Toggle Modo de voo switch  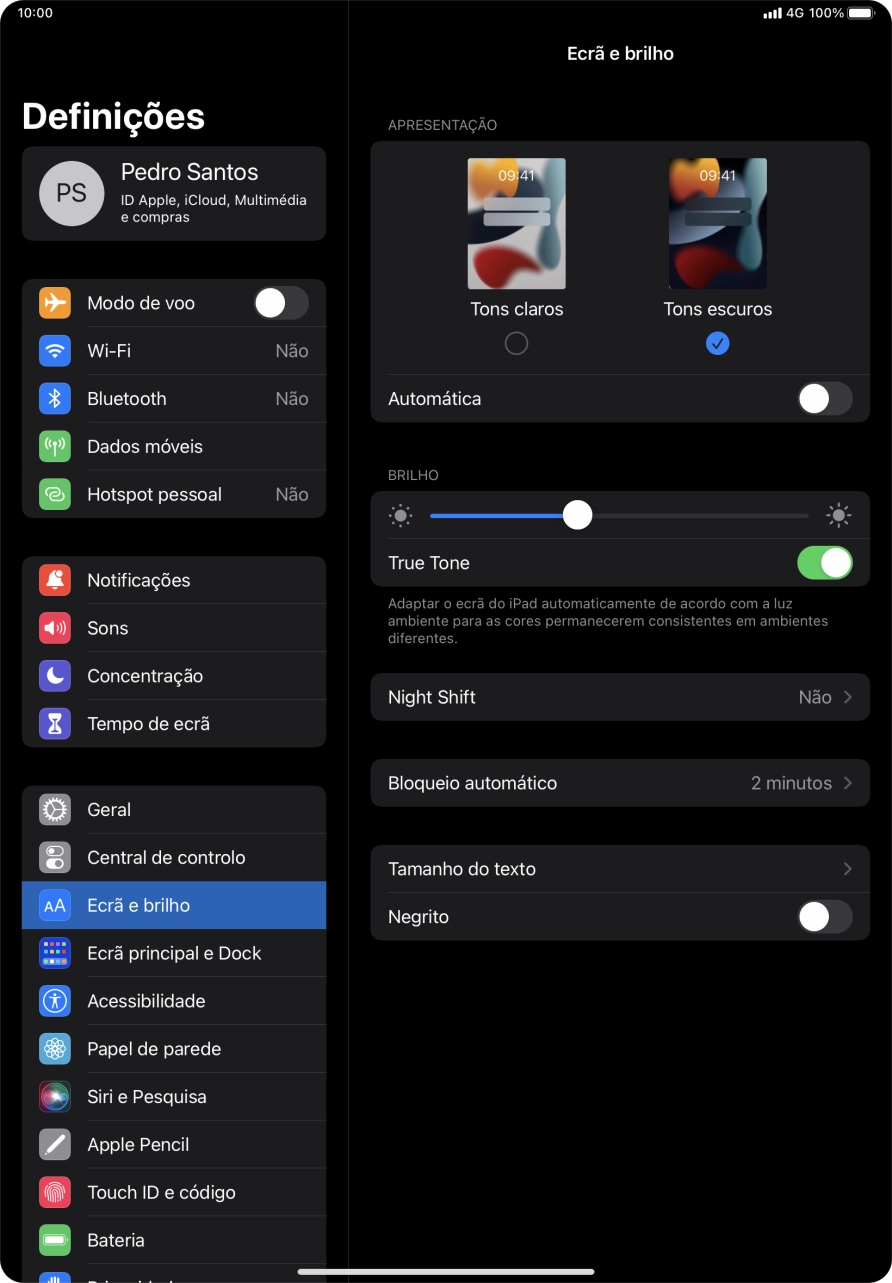[280, 303]
